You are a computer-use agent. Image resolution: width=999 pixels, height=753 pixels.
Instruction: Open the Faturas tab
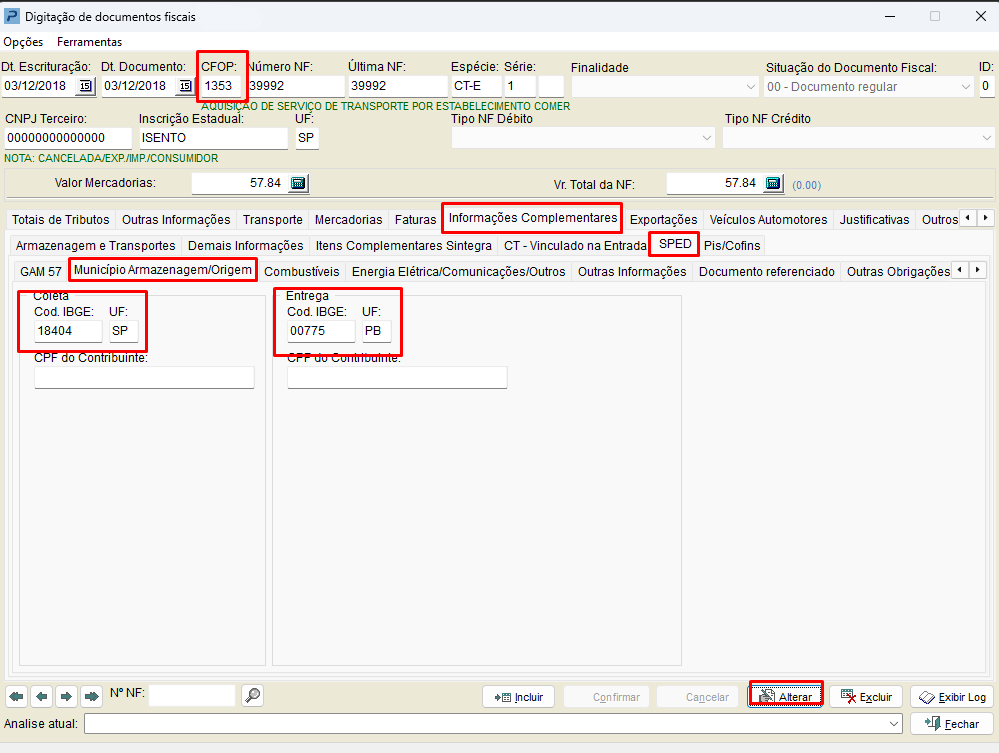coord(415,220)
